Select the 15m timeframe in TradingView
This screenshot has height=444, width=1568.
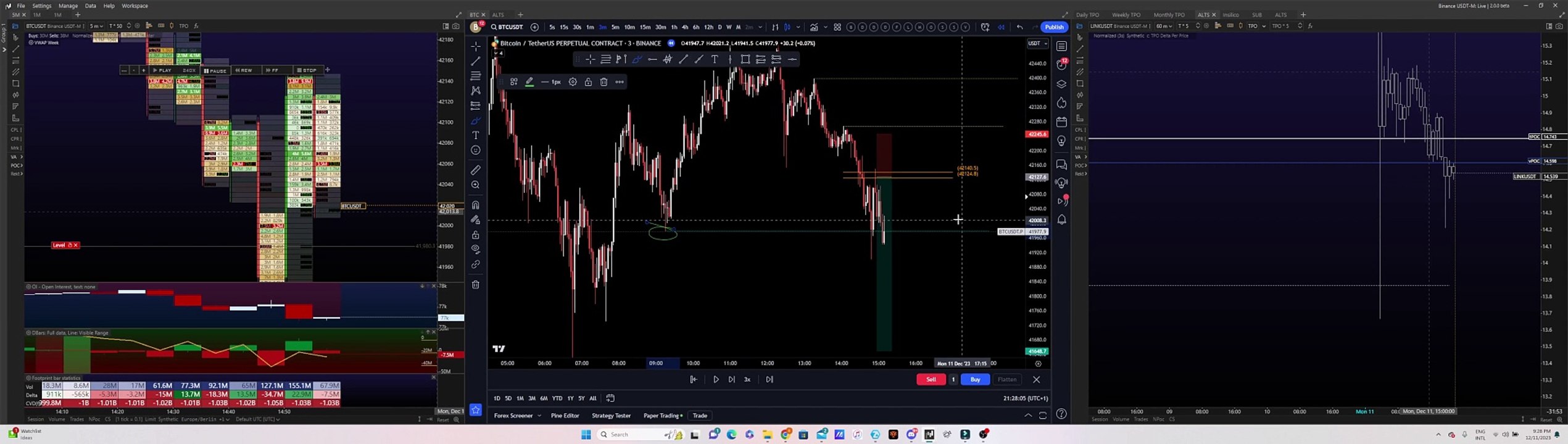point(645,27)
